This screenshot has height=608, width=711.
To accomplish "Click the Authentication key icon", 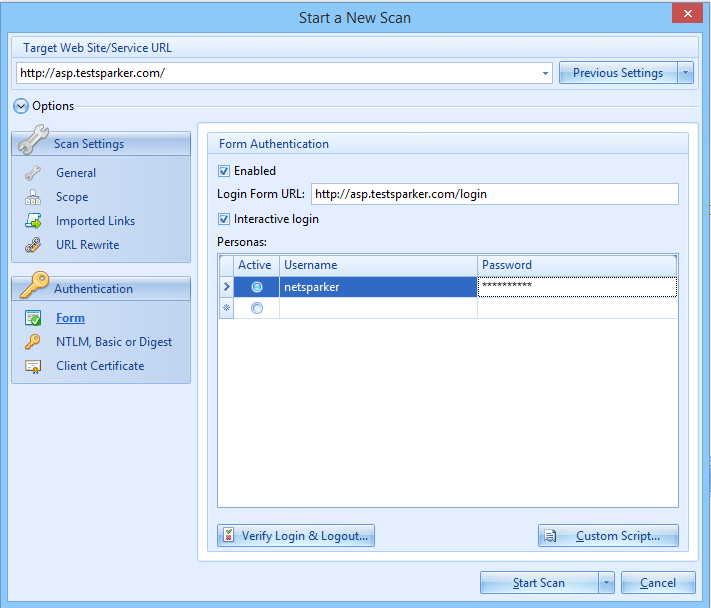I will [x=34, y=285].
